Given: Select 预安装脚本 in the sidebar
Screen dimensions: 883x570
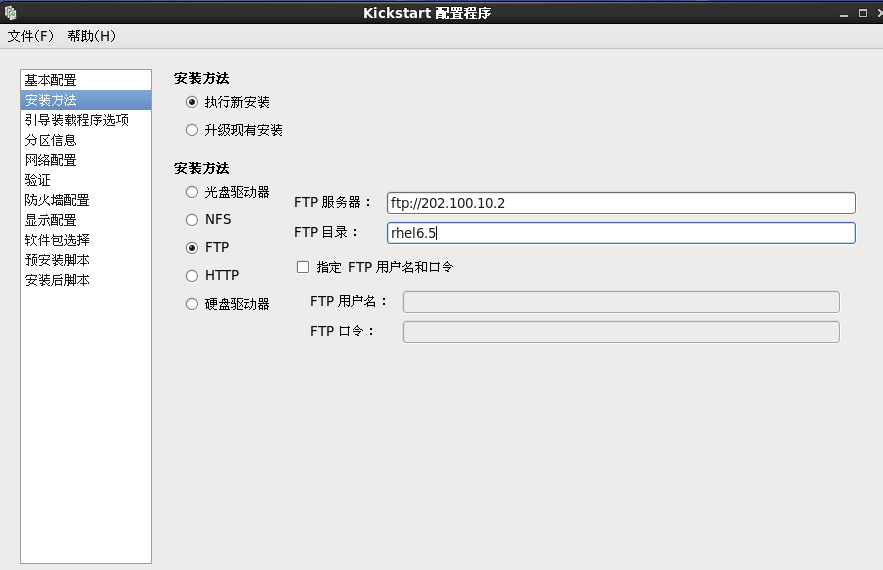Looking at the screenshot, I should pos(86,260).
